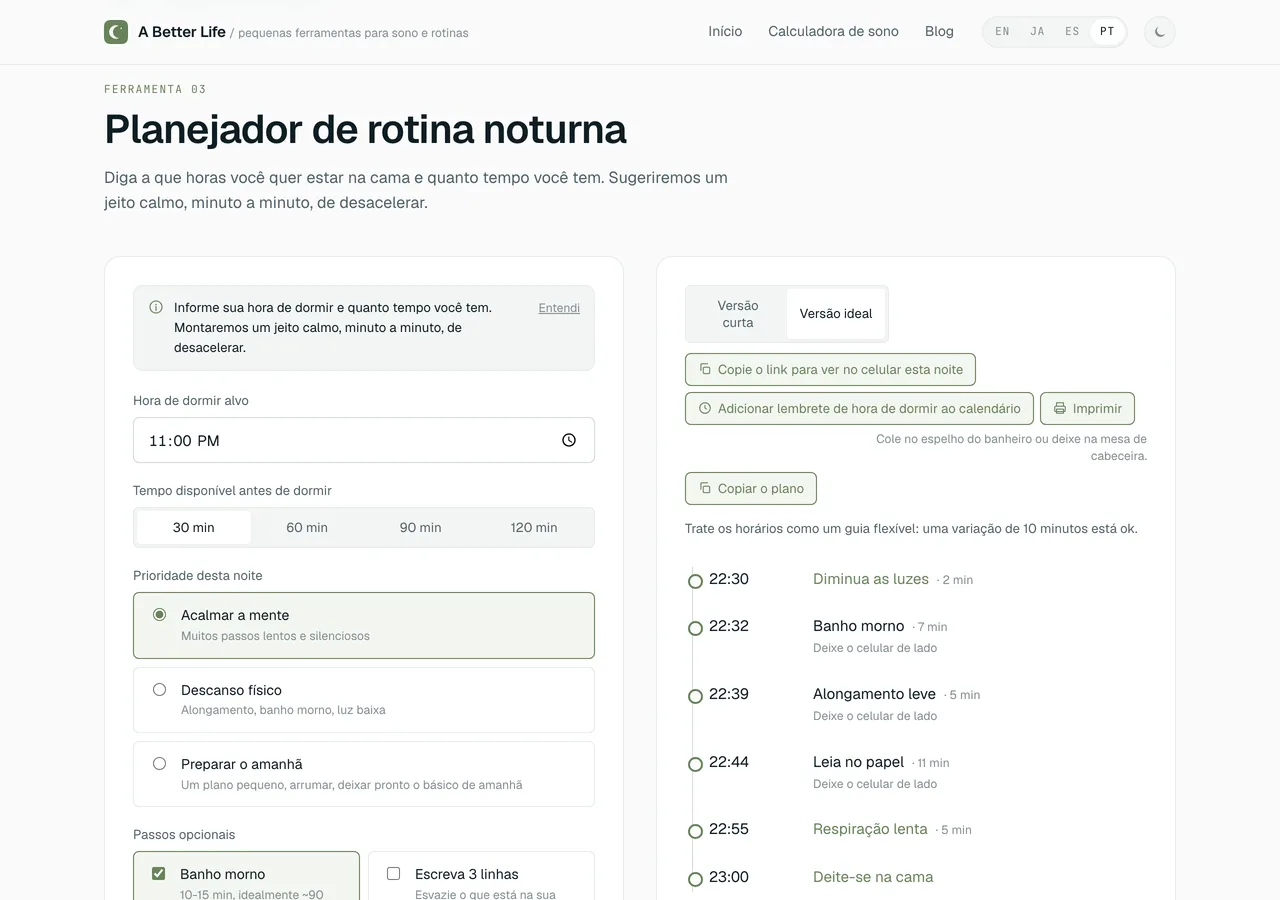Select the Acalmar a mente priority
The width and height of the screenshot is (1280, 900).
pos(364,625)
